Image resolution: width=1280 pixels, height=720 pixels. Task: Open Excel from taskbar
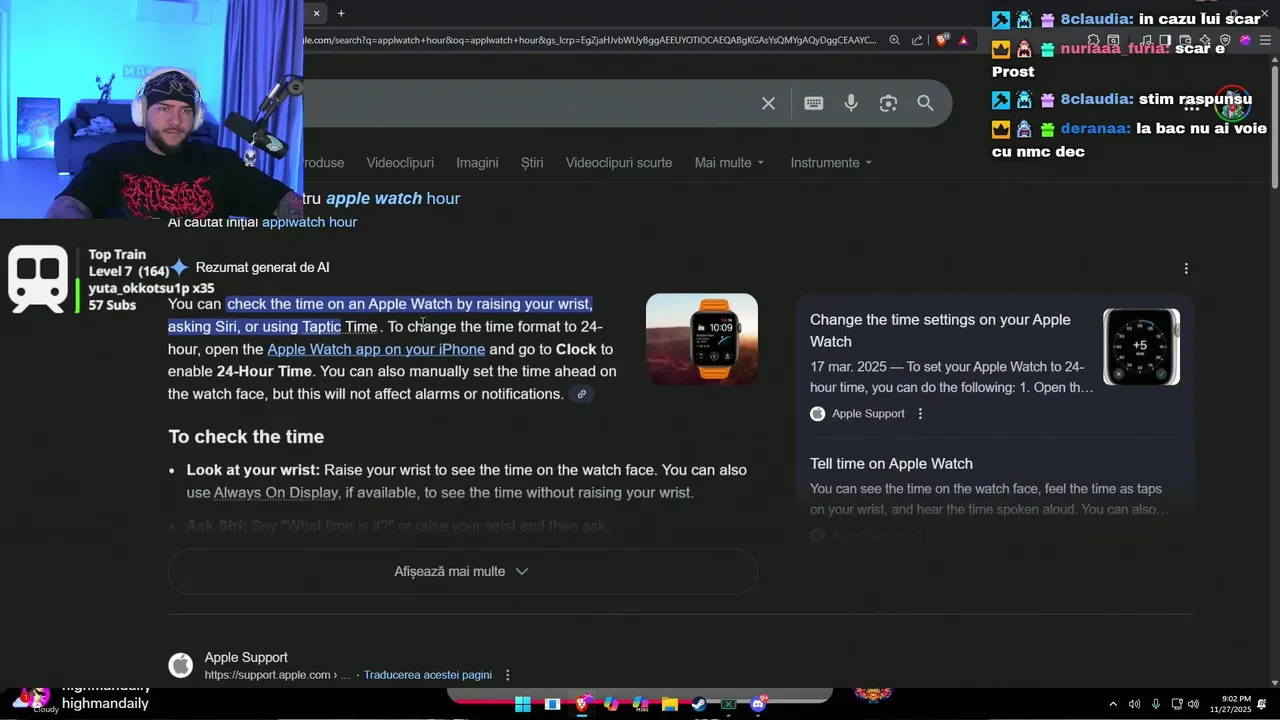(729, 704)
